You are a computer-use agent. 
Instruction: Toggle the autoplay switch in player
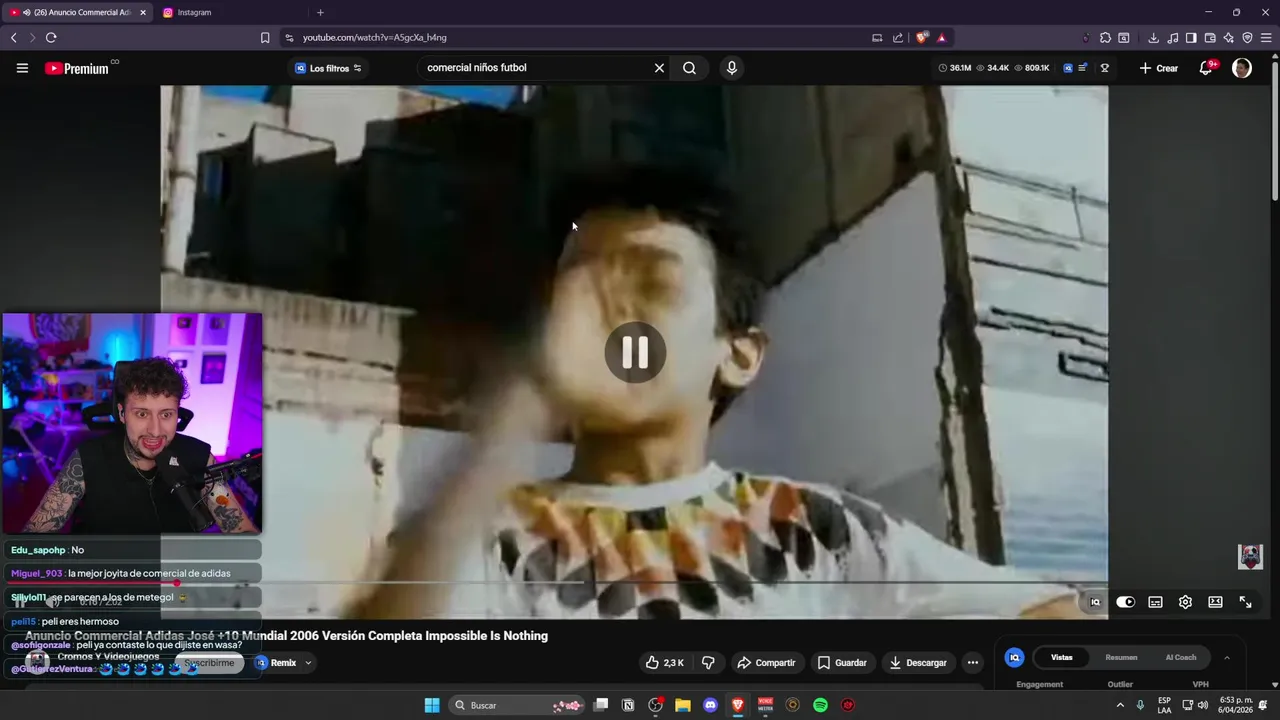click(x=1125, y=602)
